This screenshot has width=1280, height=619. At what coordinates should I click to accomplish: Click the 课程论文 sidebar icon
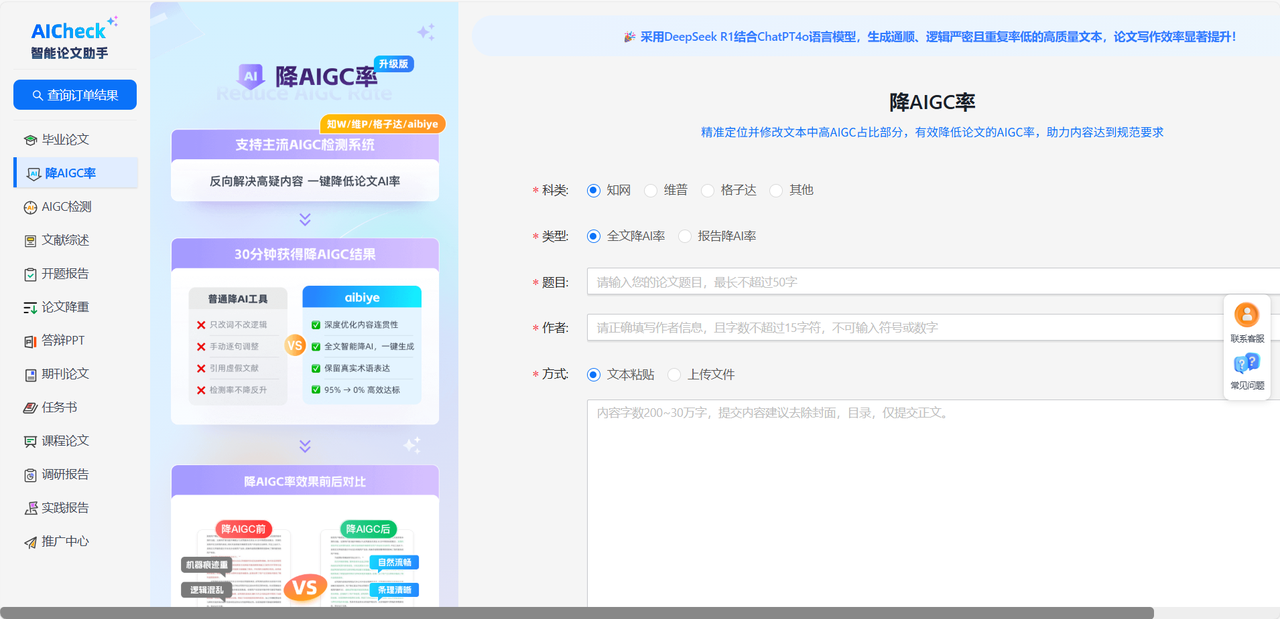pyautogui.click(x=31, y=441)
